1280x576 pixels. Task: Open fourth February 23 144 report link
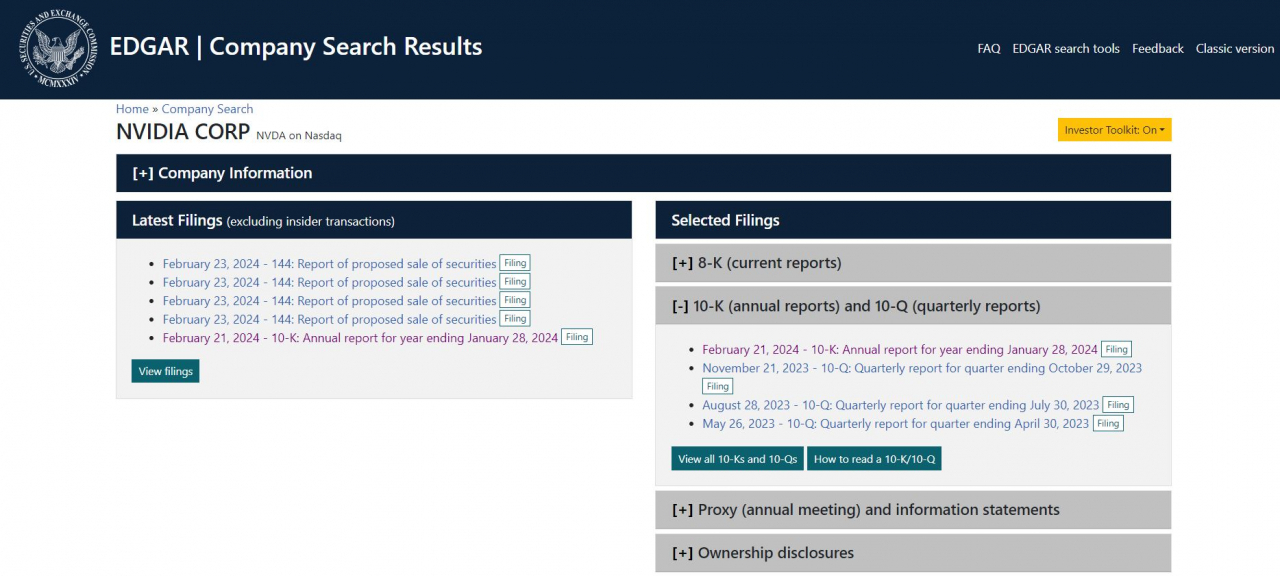point(329,319)
